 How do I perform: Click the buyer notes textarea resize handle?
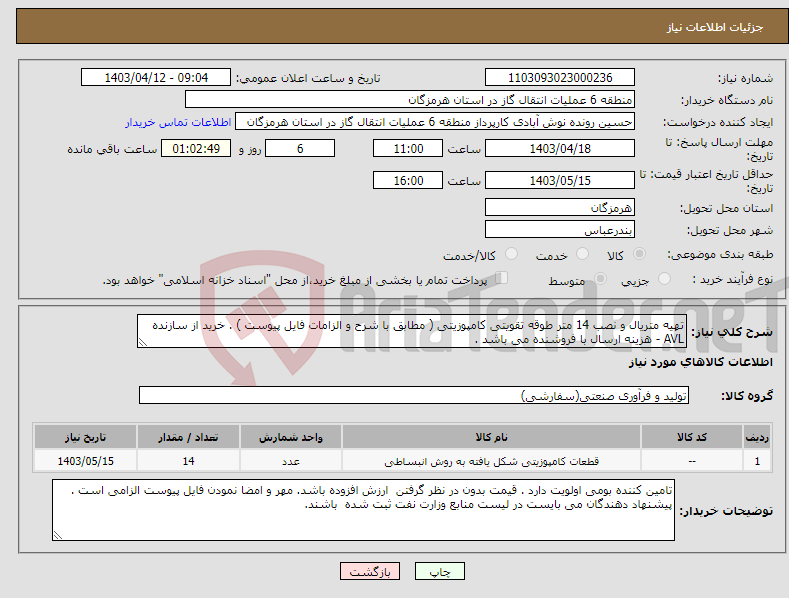click(58, 536)
